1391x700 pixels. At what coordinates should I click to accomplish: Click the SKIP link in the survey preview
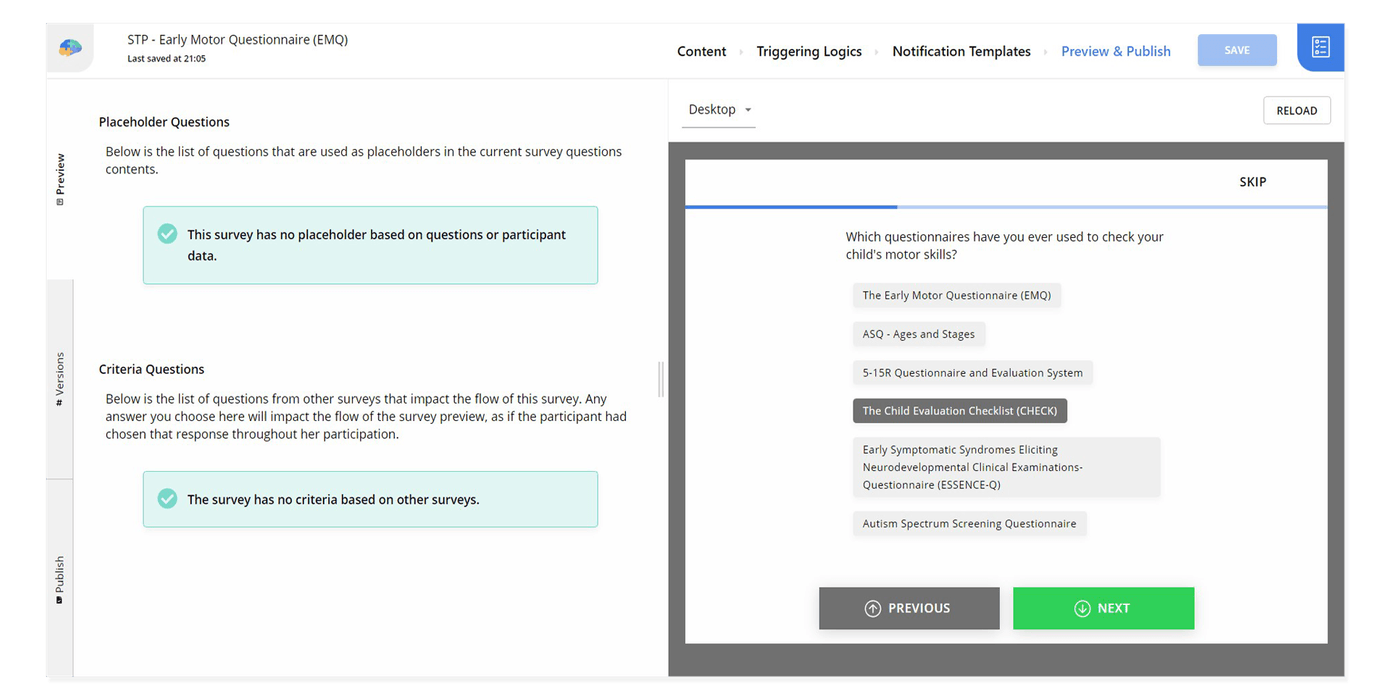1252,182
